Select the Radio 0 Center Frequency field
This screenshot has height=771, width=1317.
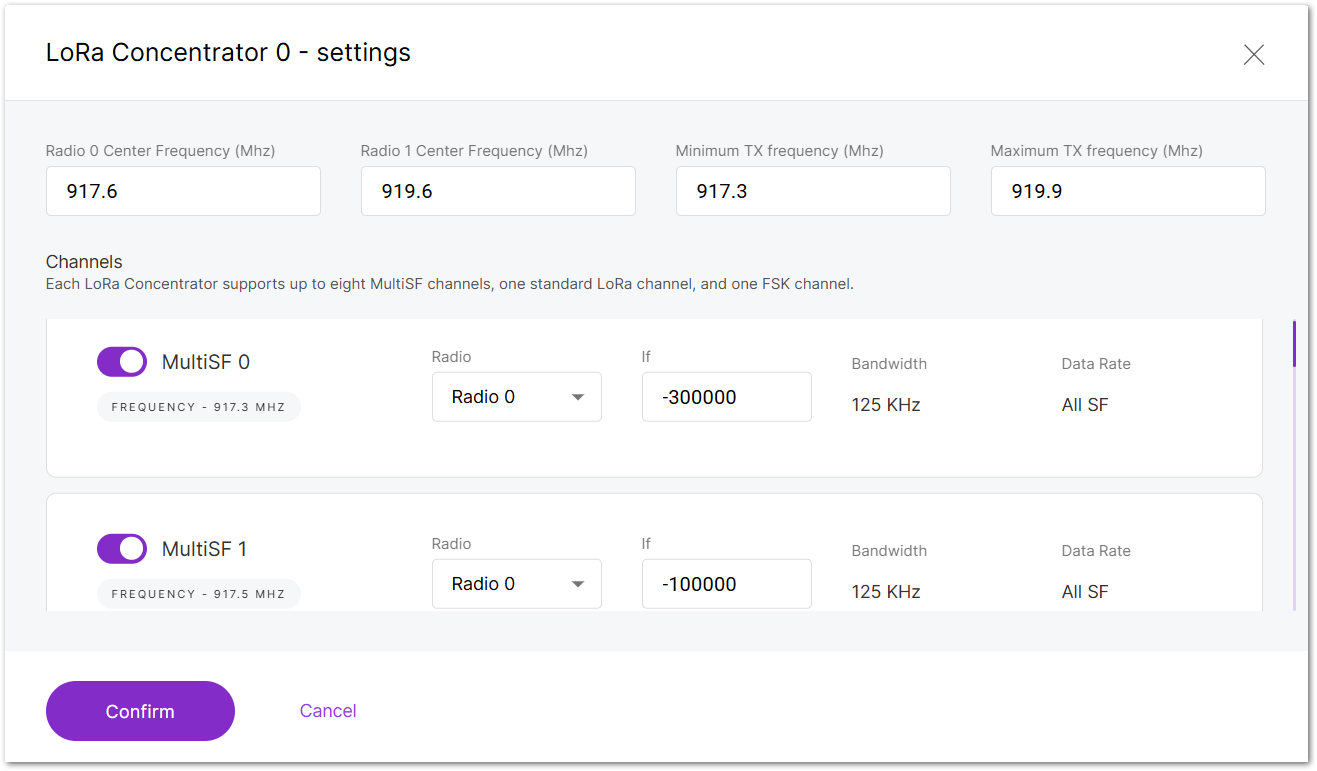point(183,190)
